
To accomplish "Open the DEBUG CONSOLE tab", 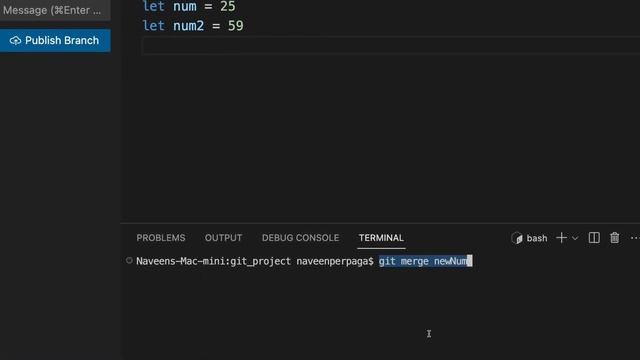I will click(x=300, y=238).
